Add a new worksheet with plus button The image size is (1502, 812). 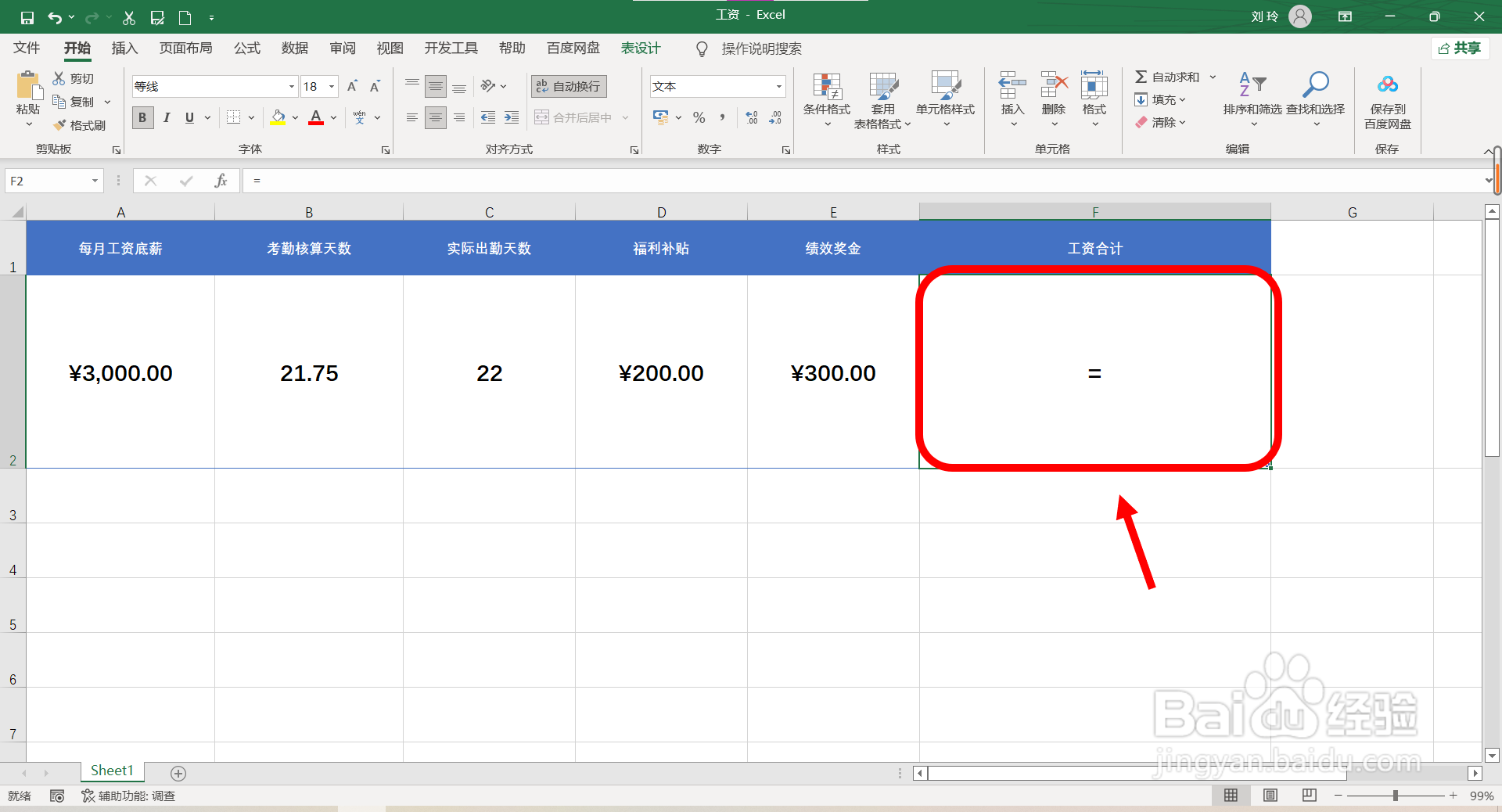pyautogui.click(x=178, y=774)
